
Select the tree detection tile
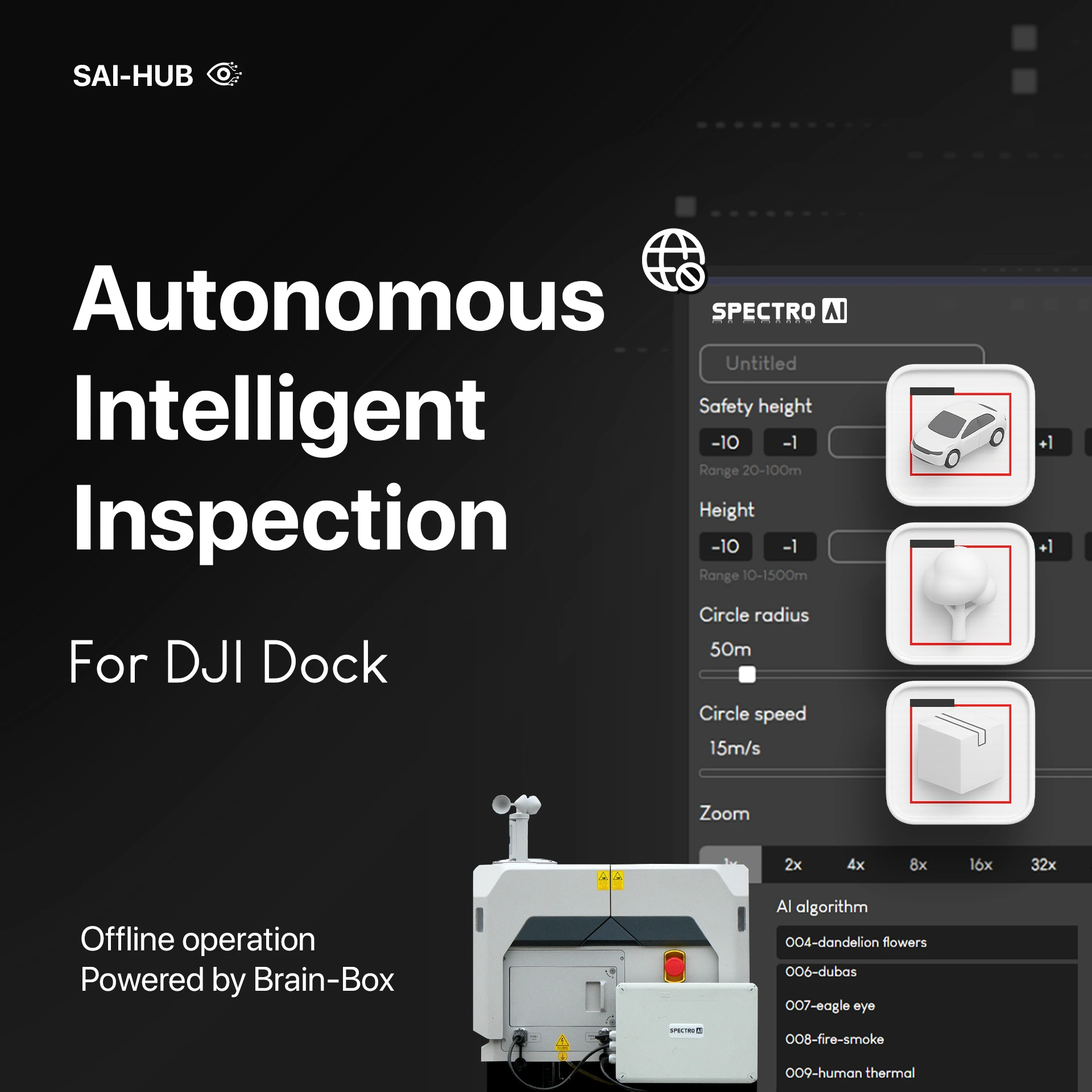point(960,593)
